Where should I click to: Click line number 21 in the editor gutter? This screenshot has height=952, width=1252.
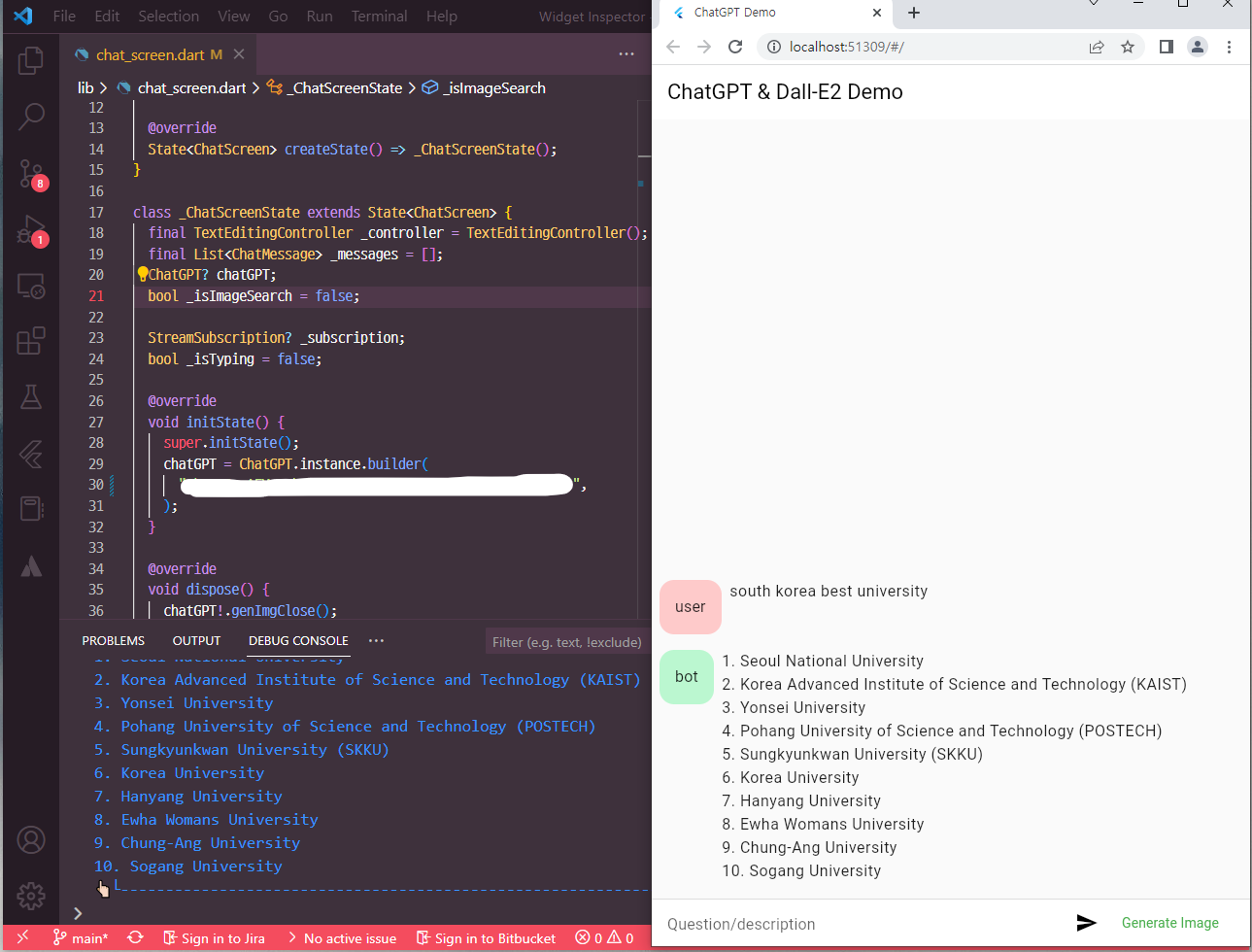pyautogui.click(x=96, y=296)
